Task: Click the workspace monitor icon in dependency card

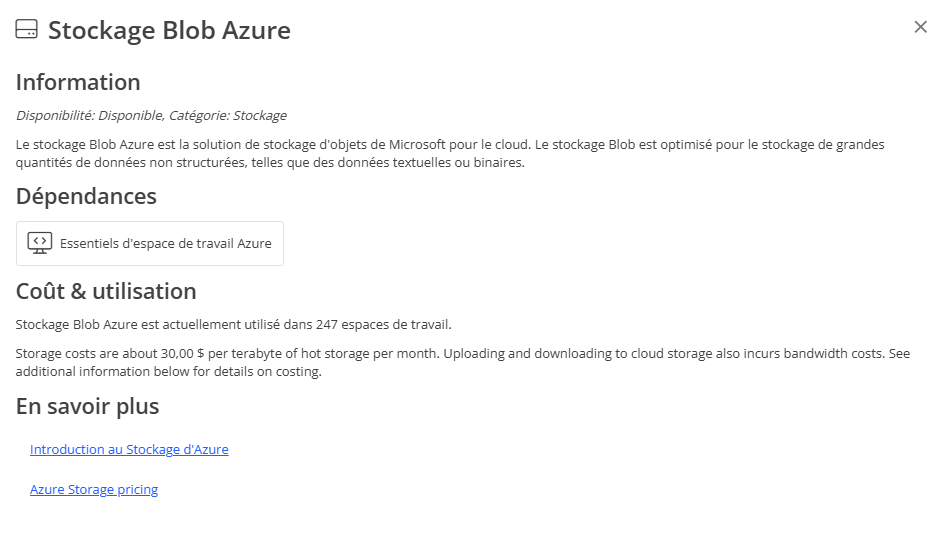Action: click(x=40, y=243)
